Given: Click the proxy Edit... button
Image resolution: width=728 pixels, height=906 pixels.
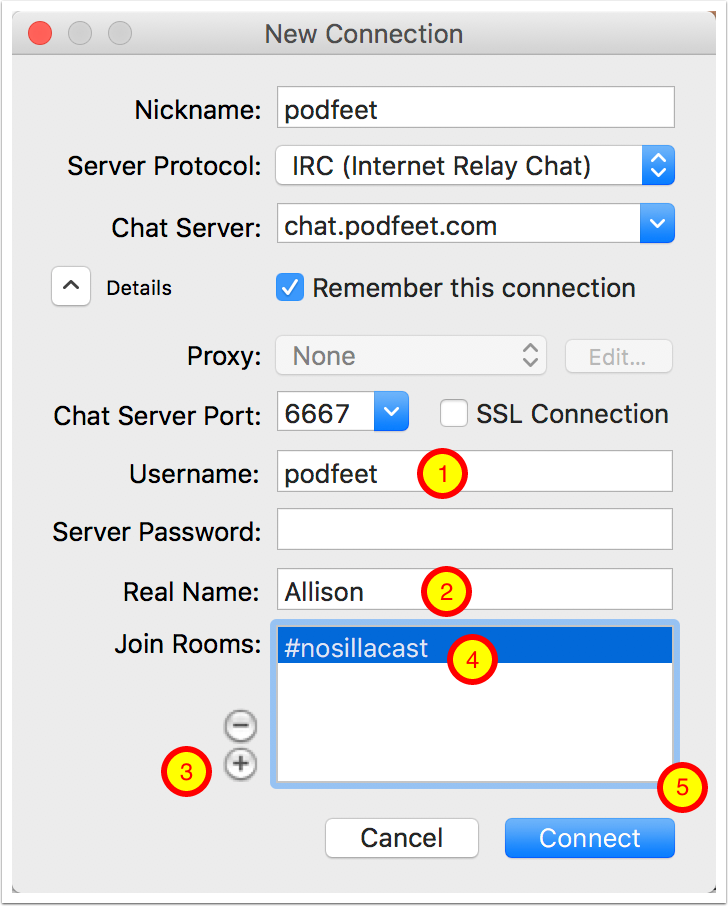Looking at the screenshot, I should (618, 357).
